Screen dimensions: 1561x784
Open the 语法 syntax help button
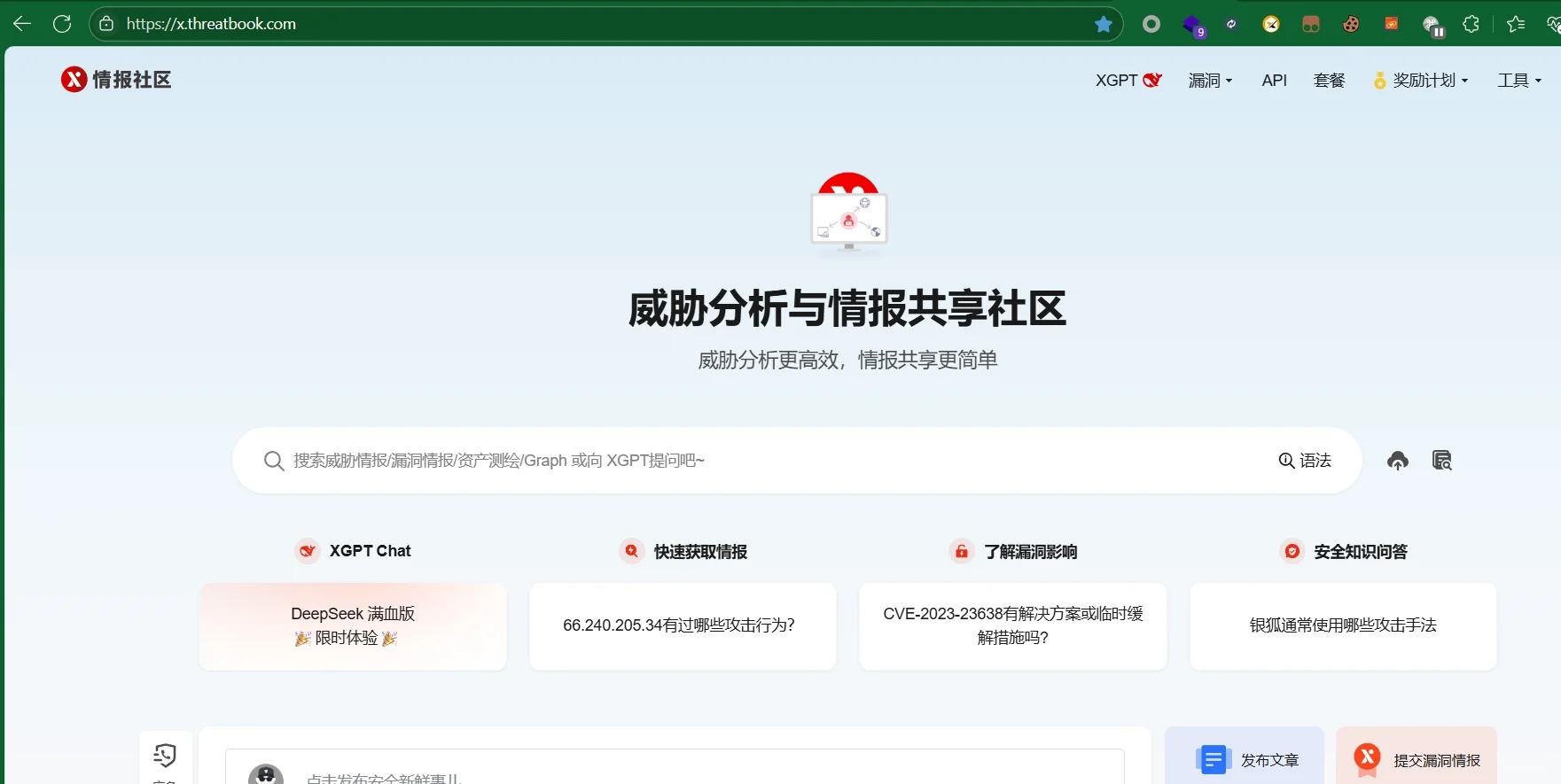coord(1305,461)
